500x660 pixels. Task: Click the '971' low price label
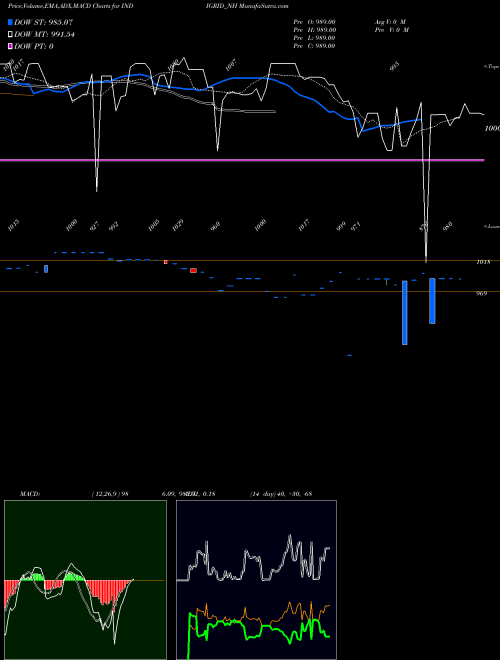[356, 226]
